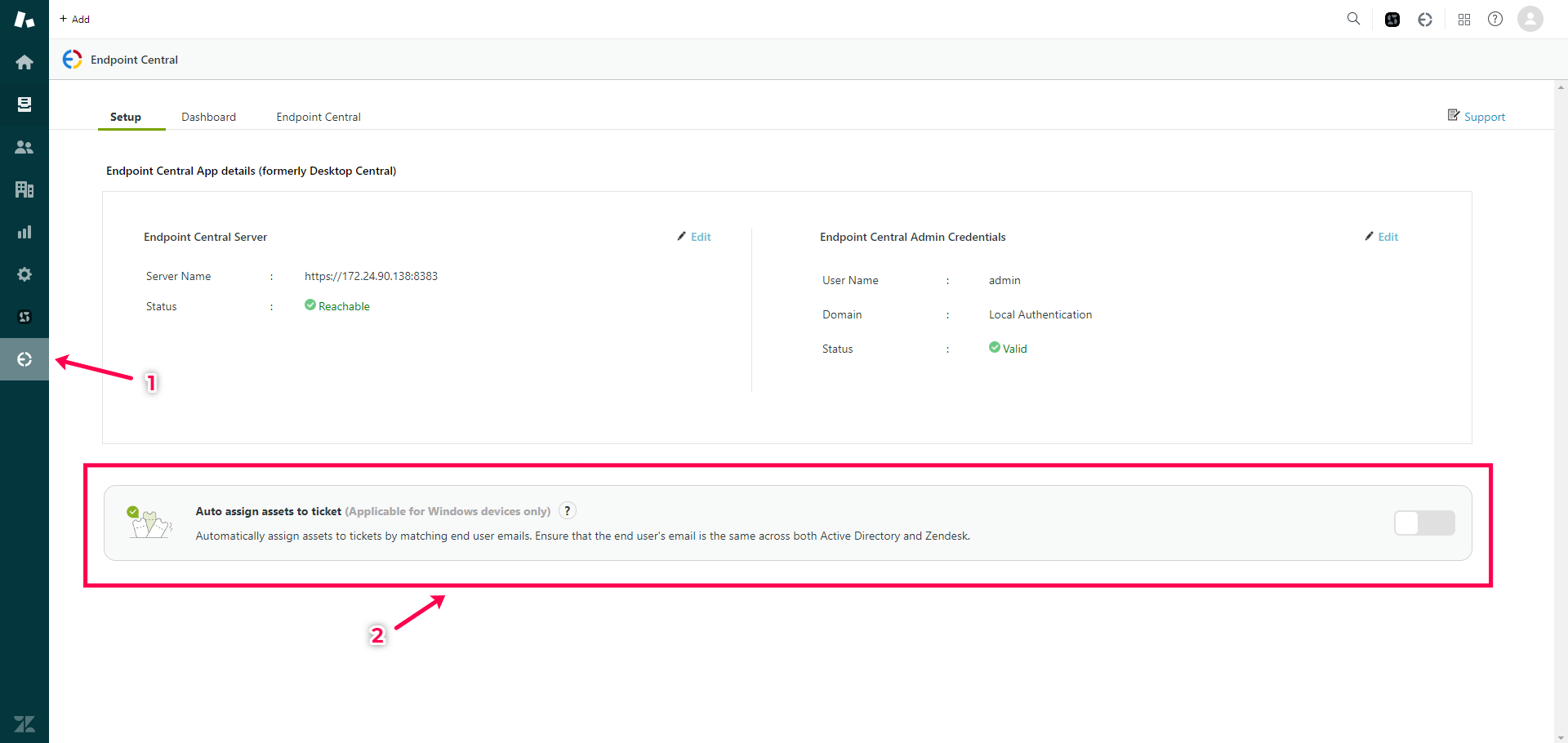1568x743 pixels.
Task: Click the search magnifier in the top bar
Action: point(1353,19)
